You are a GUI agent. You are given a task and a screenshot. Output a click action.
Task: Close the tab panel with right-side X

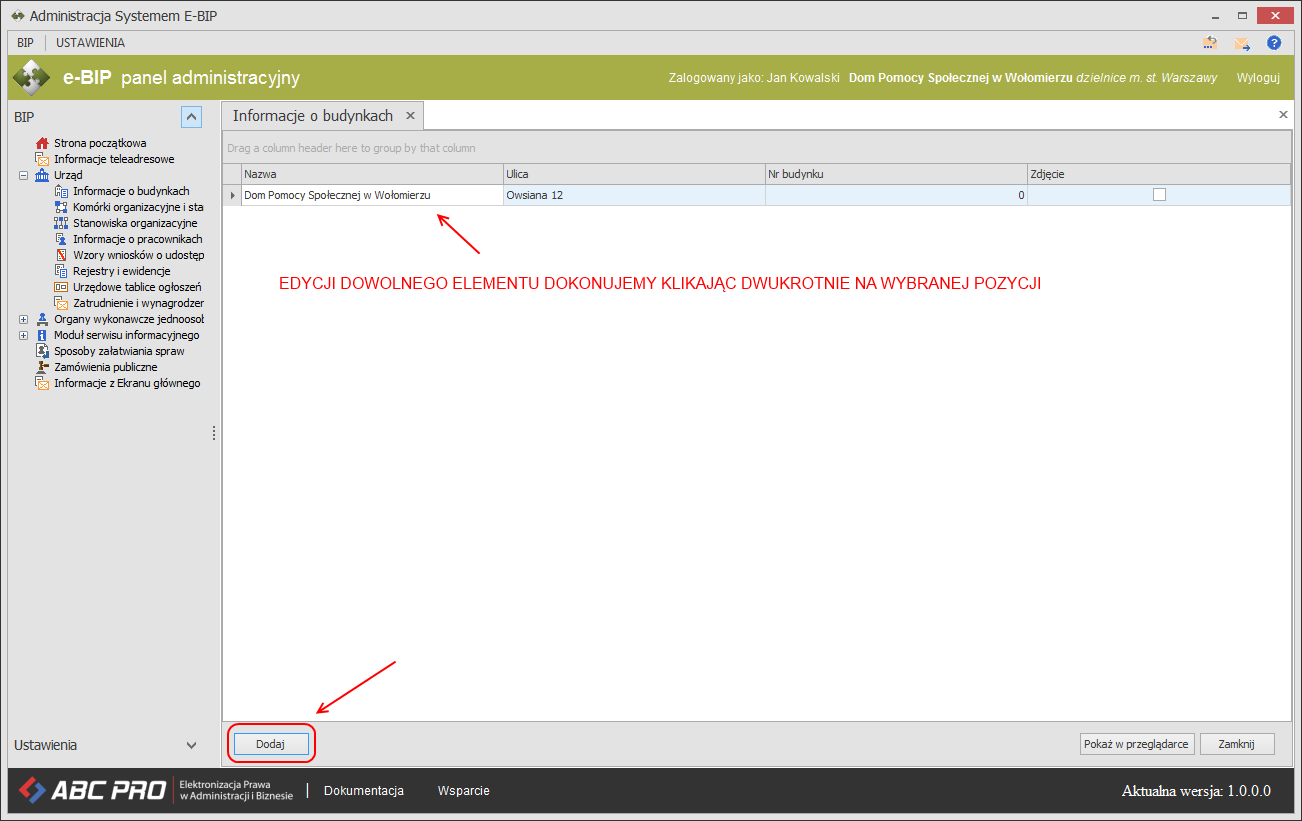pyautogui.click(x=1283, y=115)
